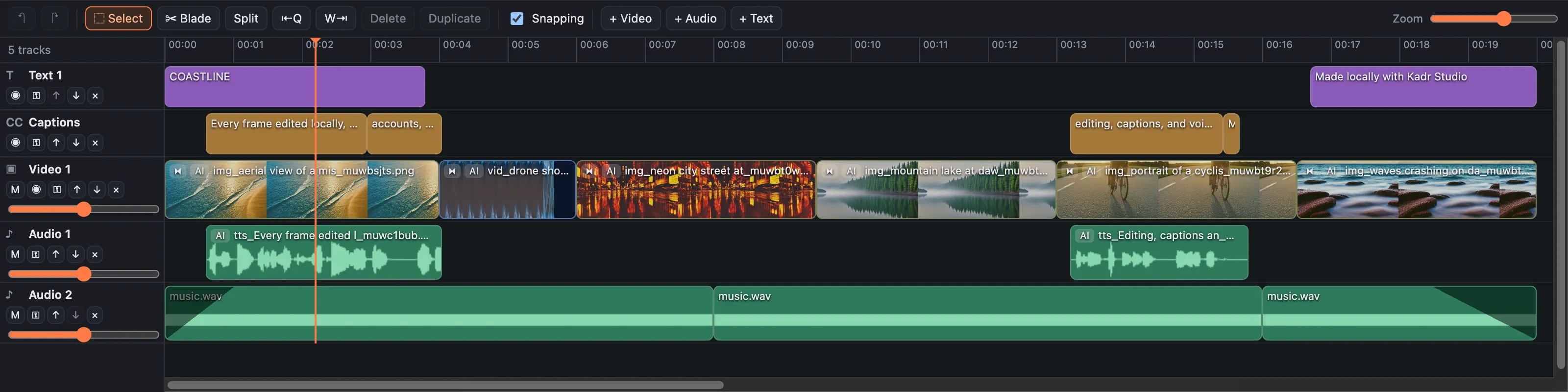Activate the Select tool

[x=118, y=18]
